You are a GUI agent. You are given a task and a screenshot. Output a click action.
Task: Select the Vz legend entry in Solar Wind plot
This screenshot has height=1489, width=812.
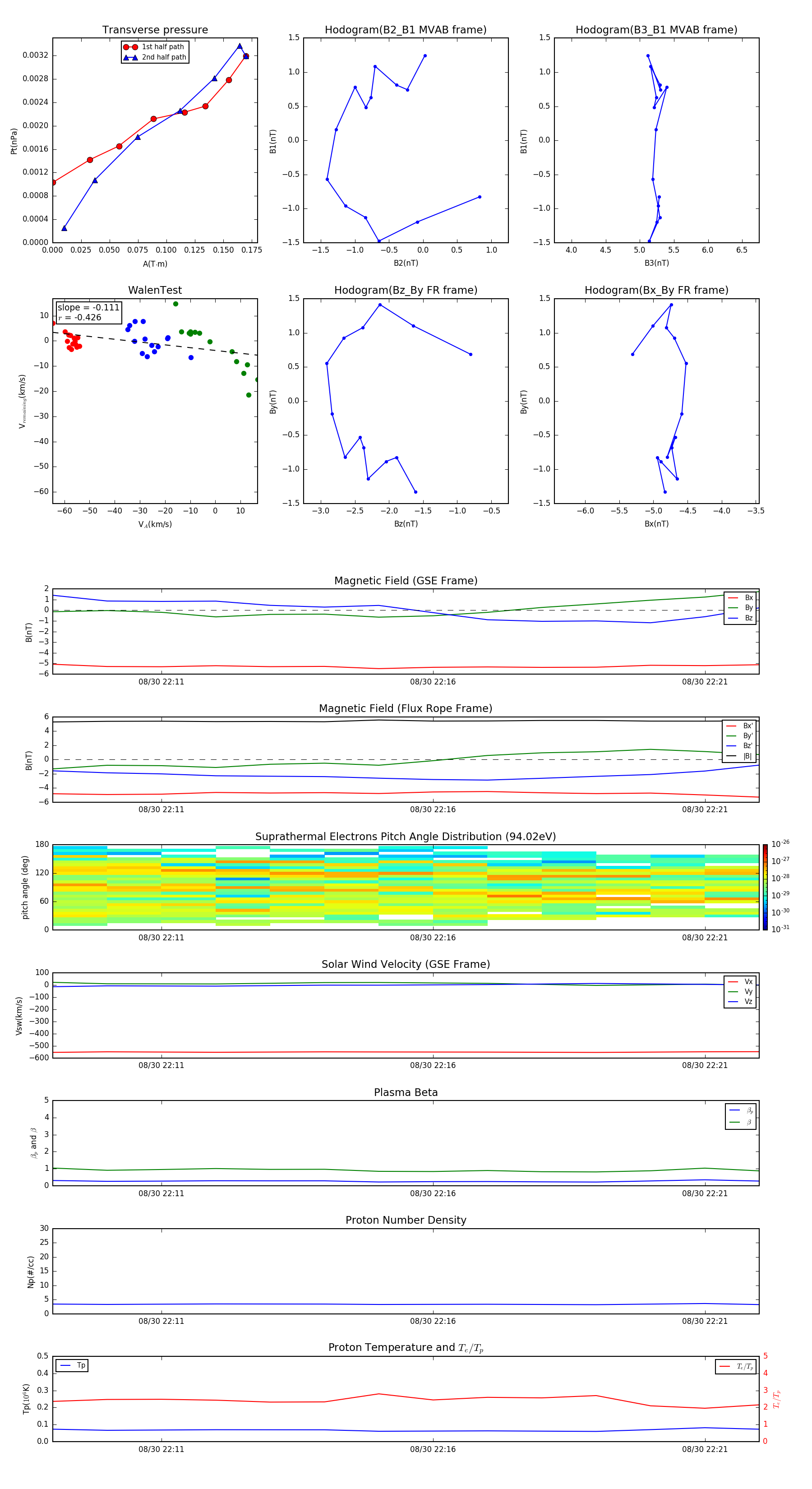click(x=740, y=1002)
